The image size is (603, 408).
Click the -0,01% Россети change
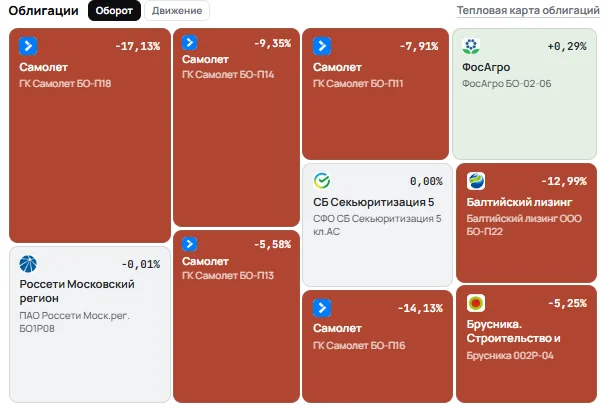point(141,265)
